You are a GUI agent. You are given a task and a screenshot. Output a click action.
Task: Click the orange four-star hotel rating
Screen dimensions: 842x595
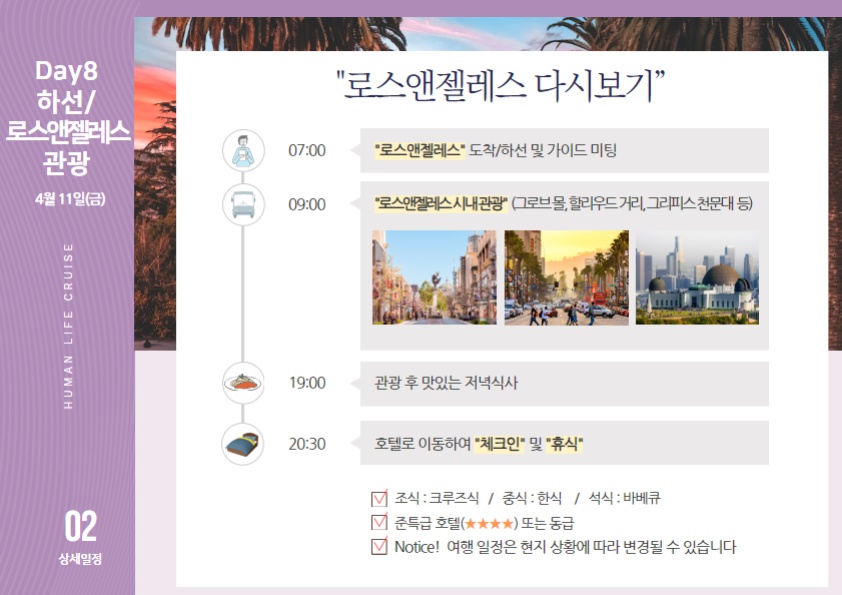489,523
